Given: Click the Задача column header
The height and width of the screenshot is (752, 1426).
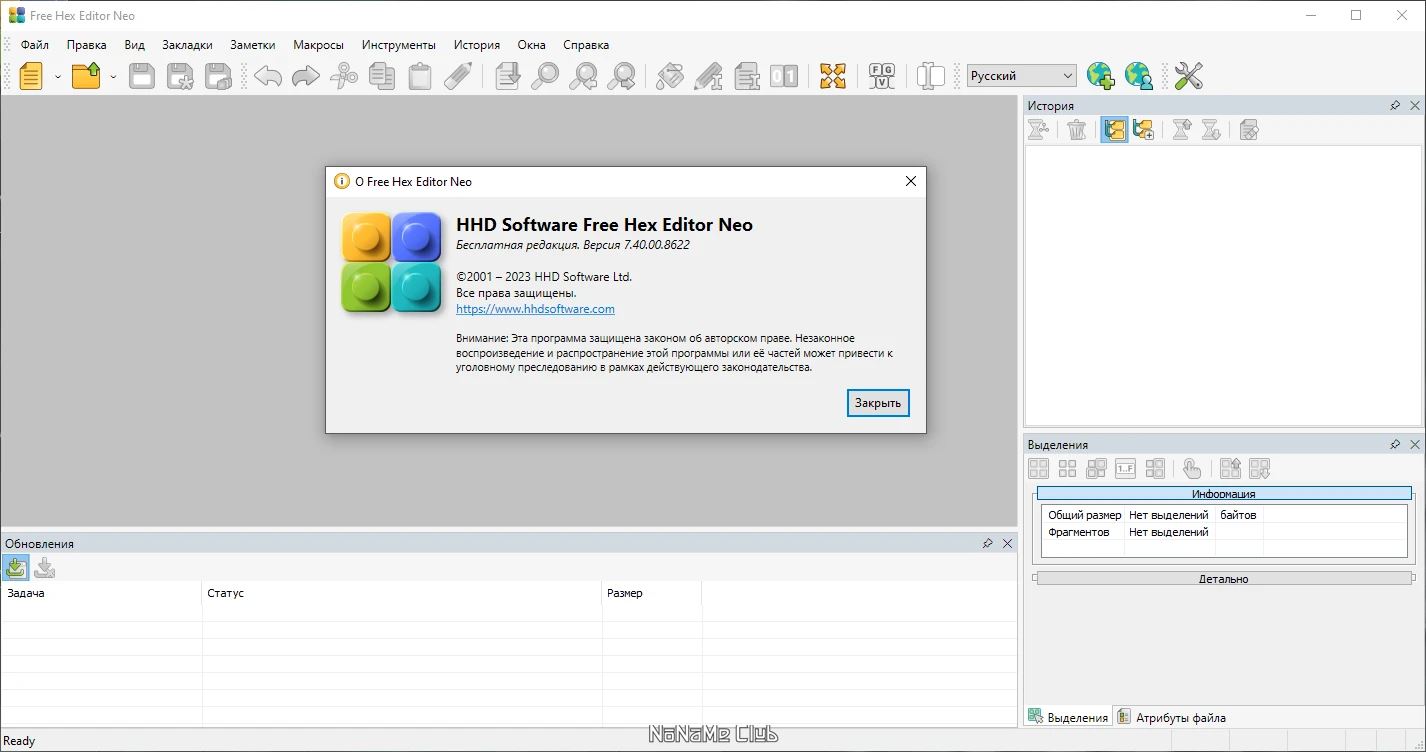Looking at the screenshot, I should tap(101, 593).
